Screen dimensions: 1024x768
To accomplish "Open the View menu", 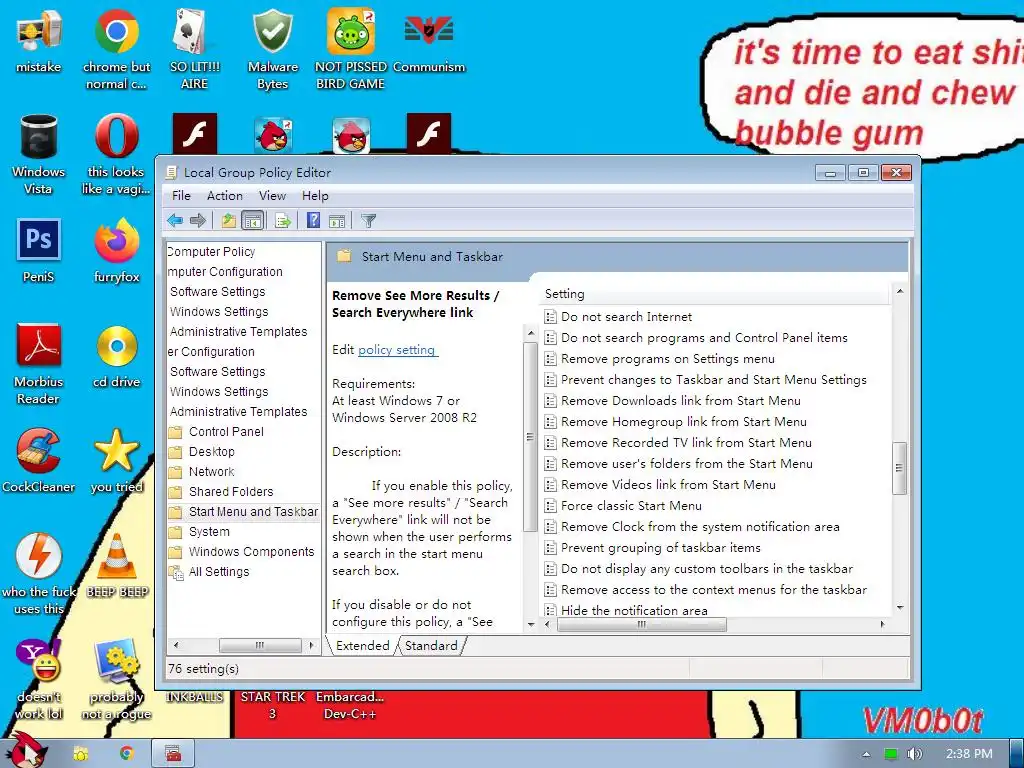I will (272, 196).
